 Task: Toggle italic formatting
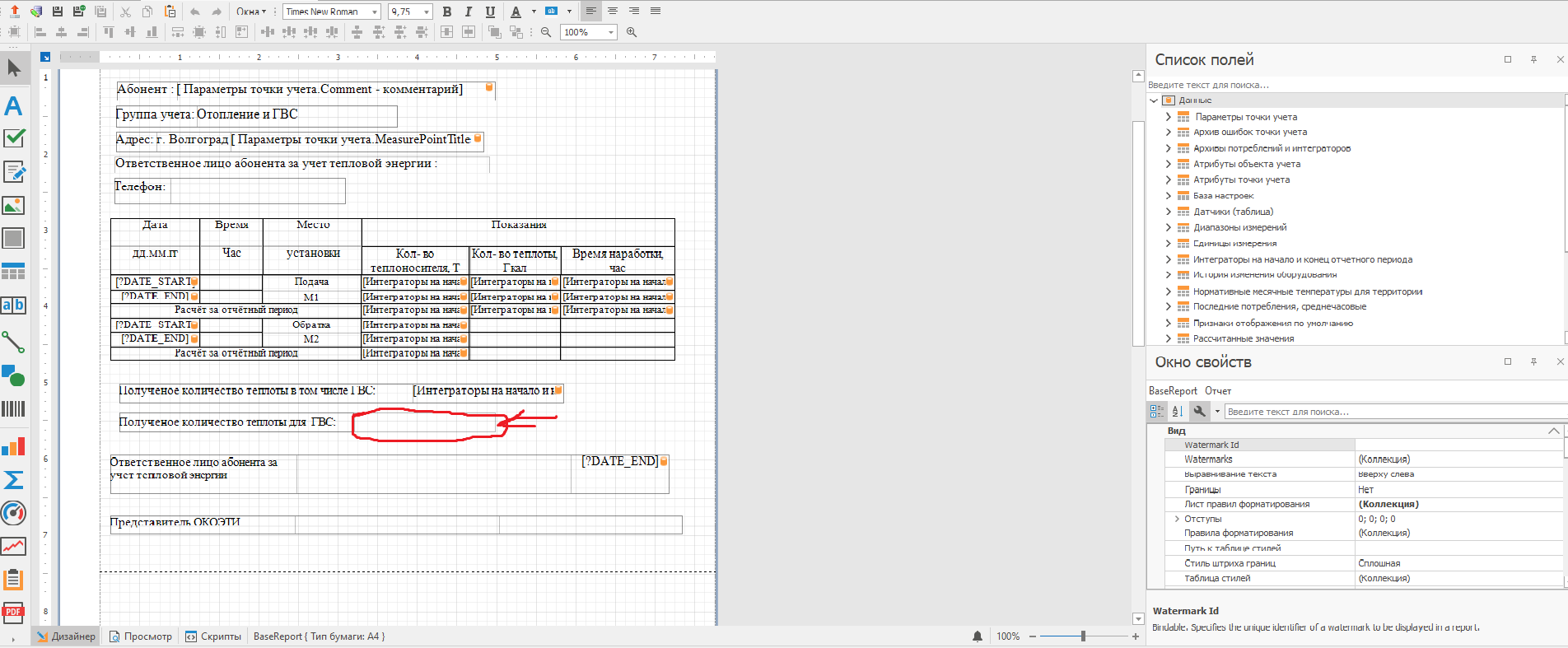click(x=468, y=12)
